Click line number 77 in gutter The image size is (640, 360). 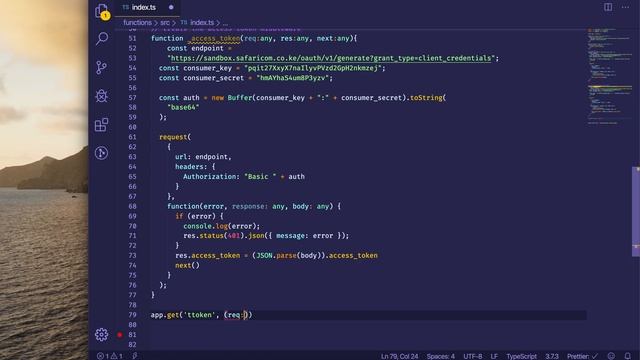pyautogui.click(x=132, y=295)
